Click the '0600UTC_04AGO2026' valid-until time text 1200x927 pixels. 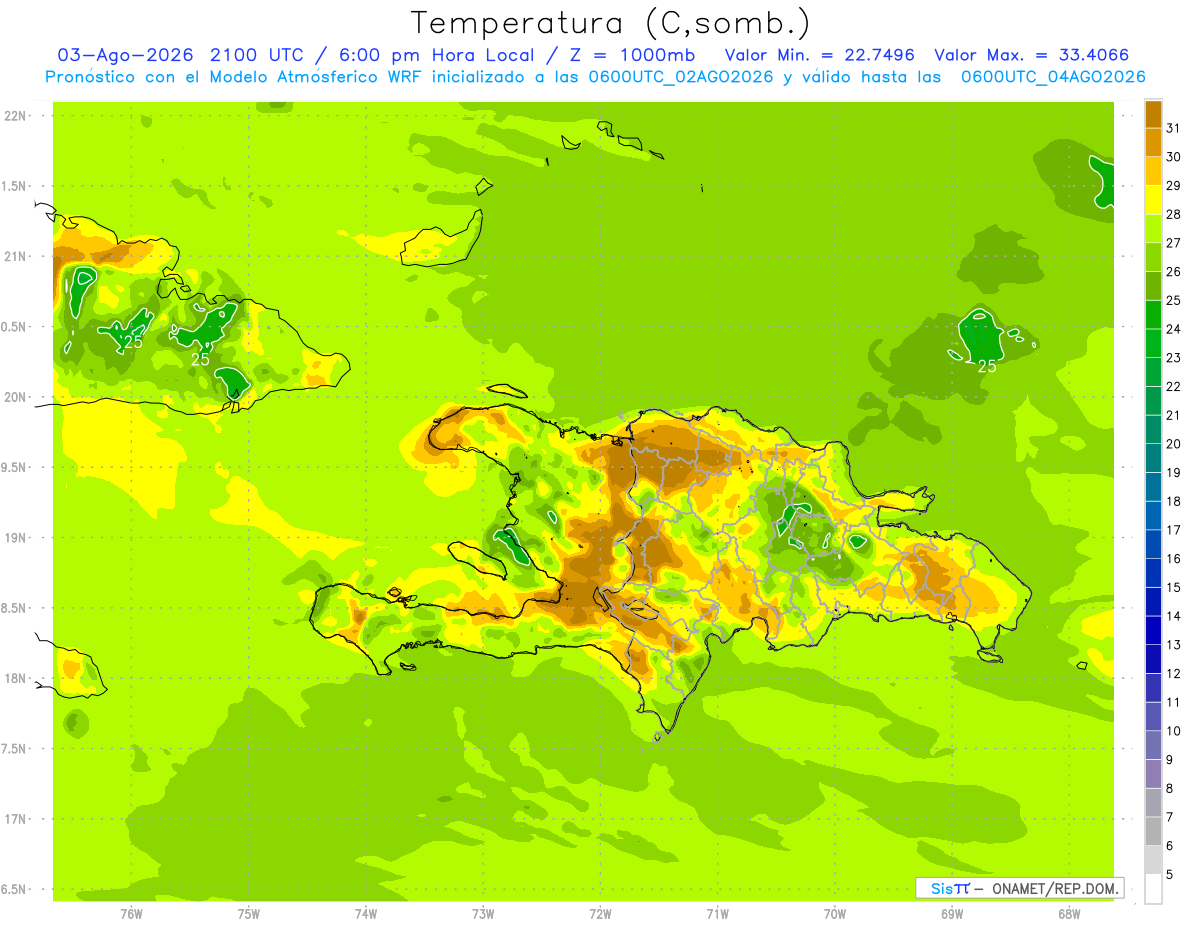[1053, 77]
